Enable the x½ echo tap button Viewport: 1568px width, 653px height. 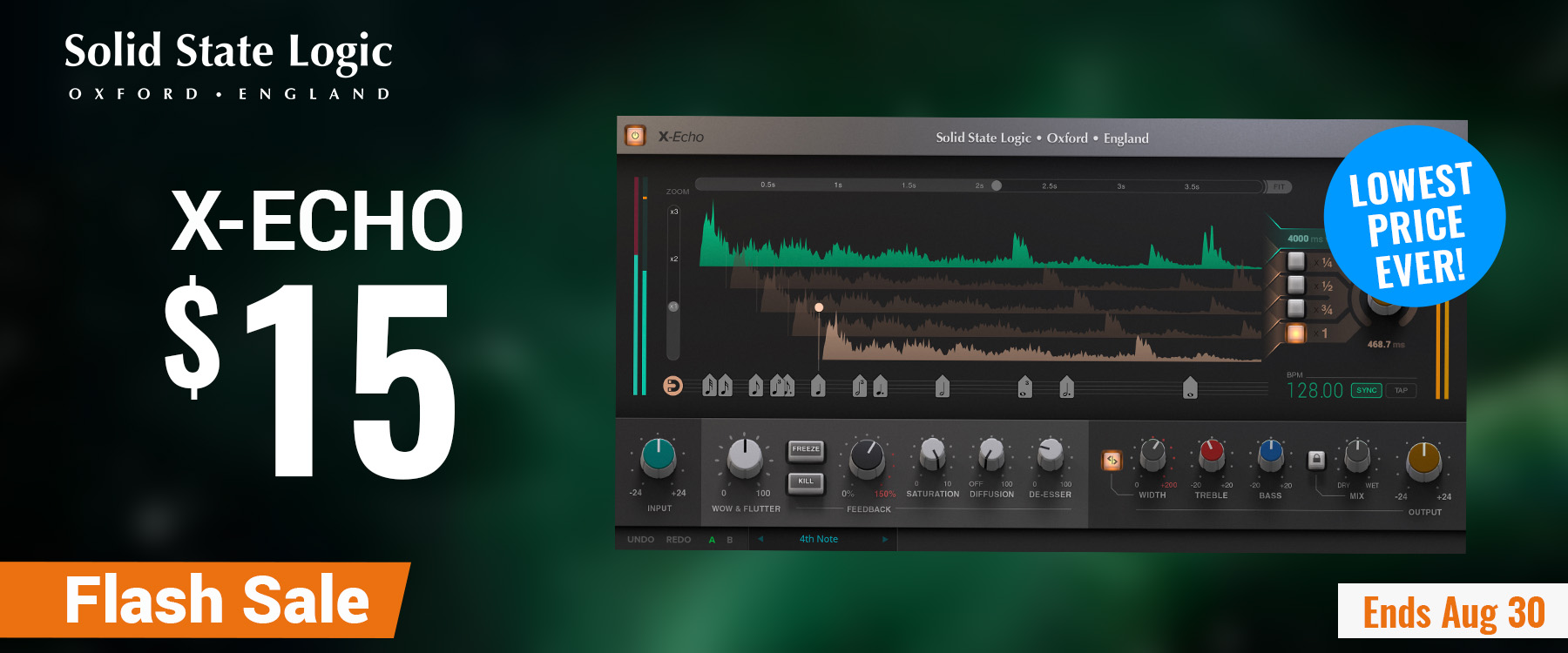1296,285
